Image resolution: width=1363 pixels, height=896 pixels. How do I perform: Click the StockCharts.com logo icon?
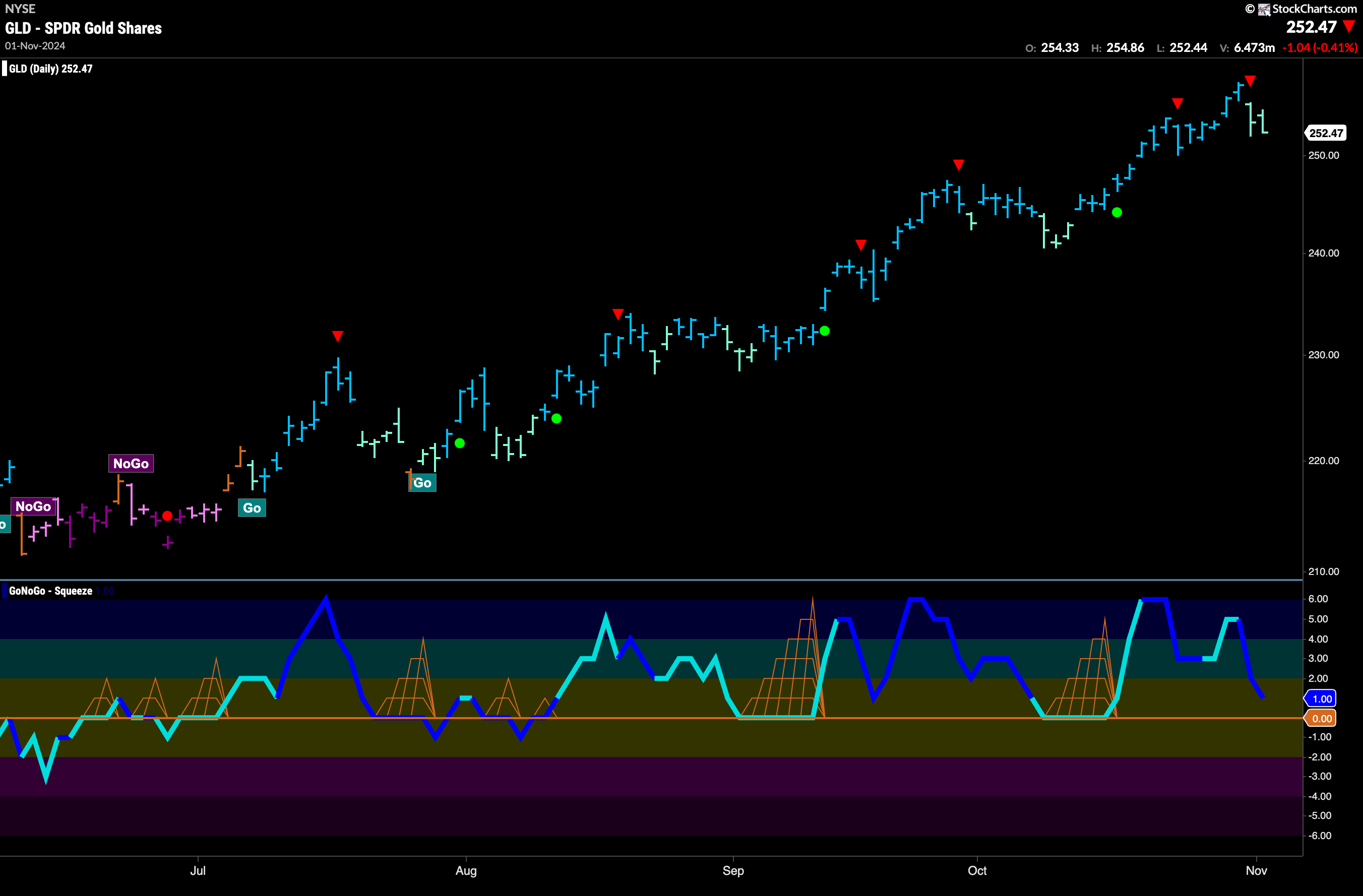tap(1264, 9)
